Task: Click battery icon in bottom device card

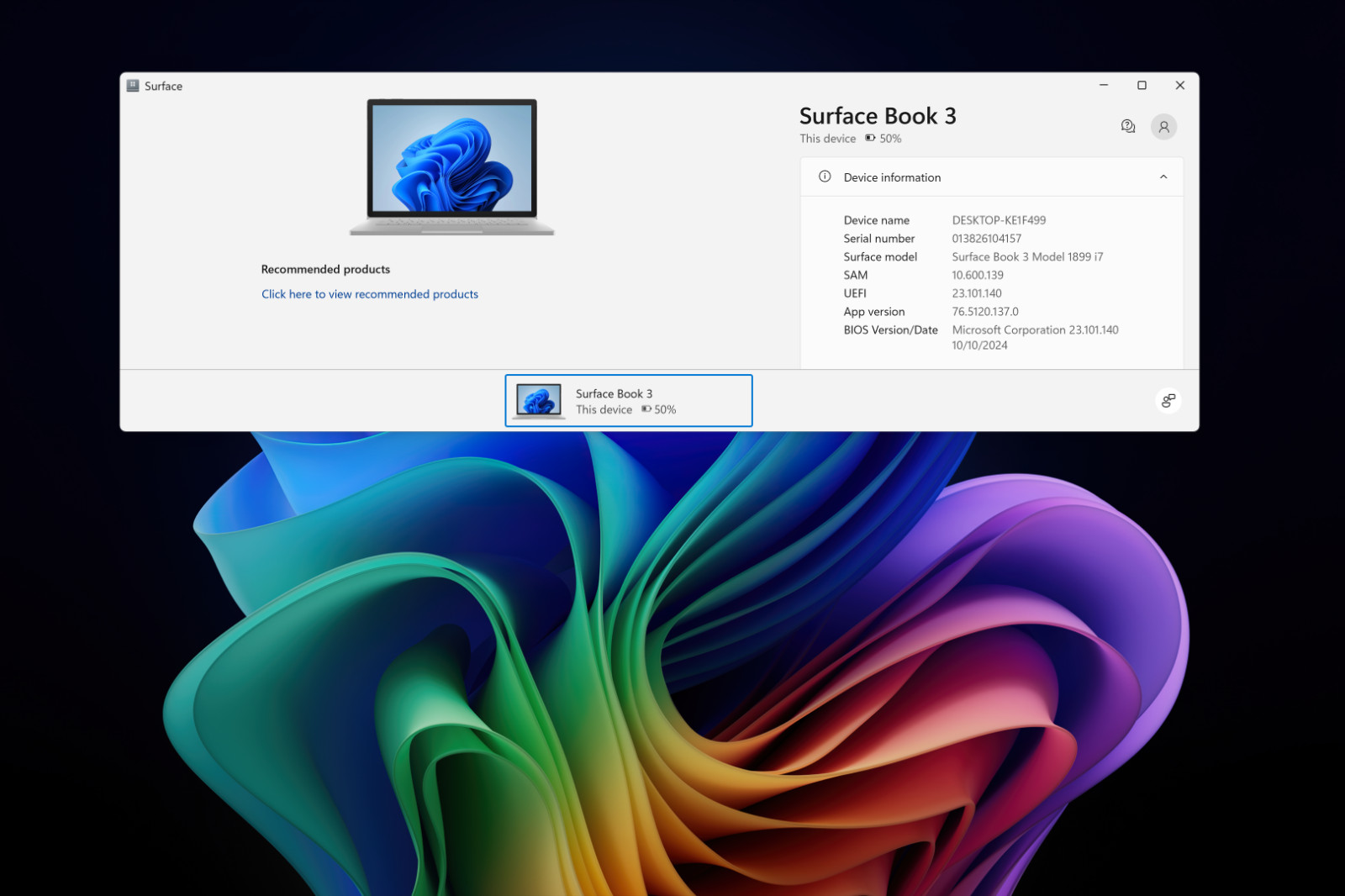Action: tap(646, 409)
